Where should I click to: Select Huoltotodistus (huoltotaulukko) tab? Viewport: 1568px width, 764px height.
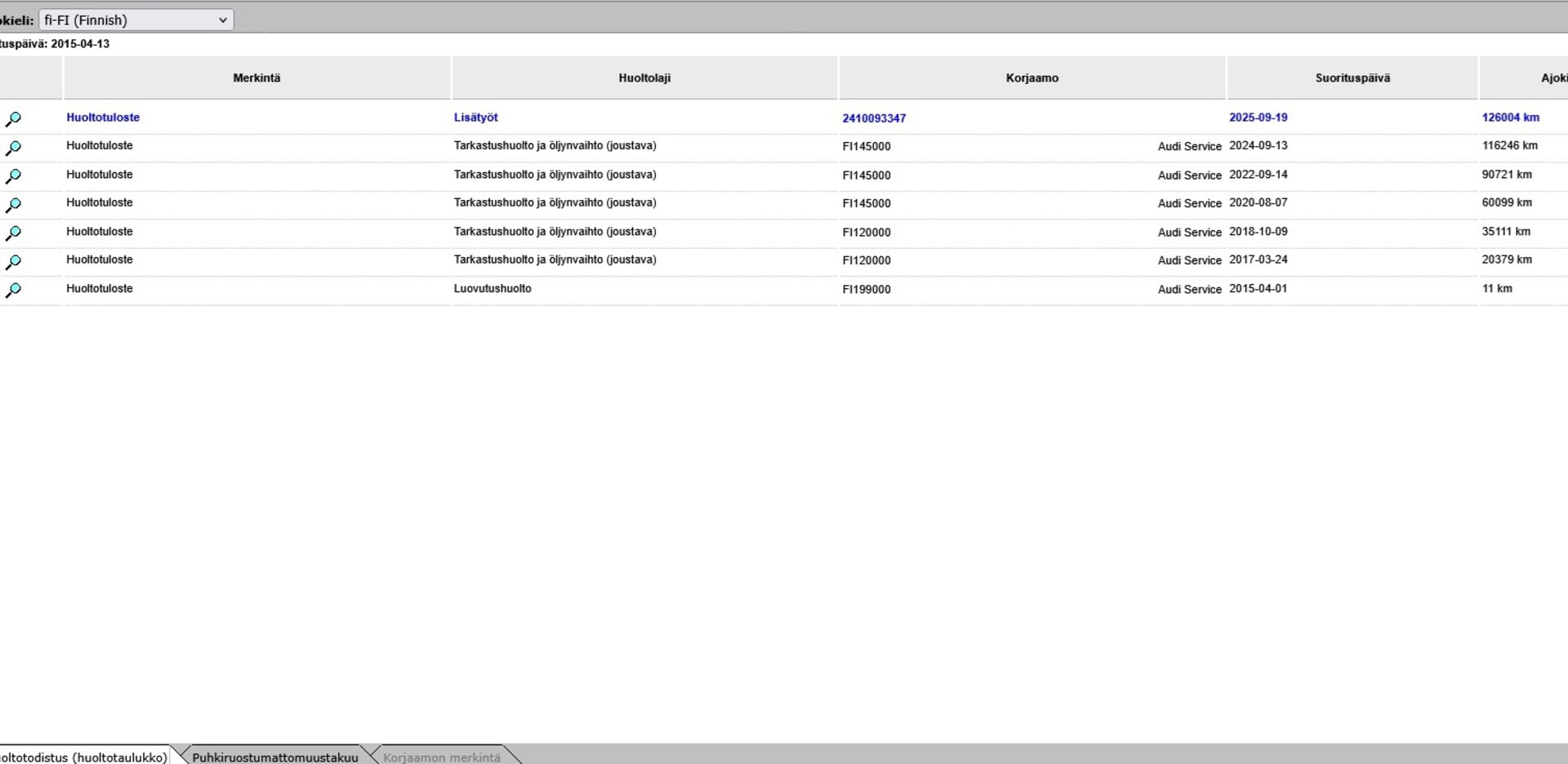[x=83, y=757]
